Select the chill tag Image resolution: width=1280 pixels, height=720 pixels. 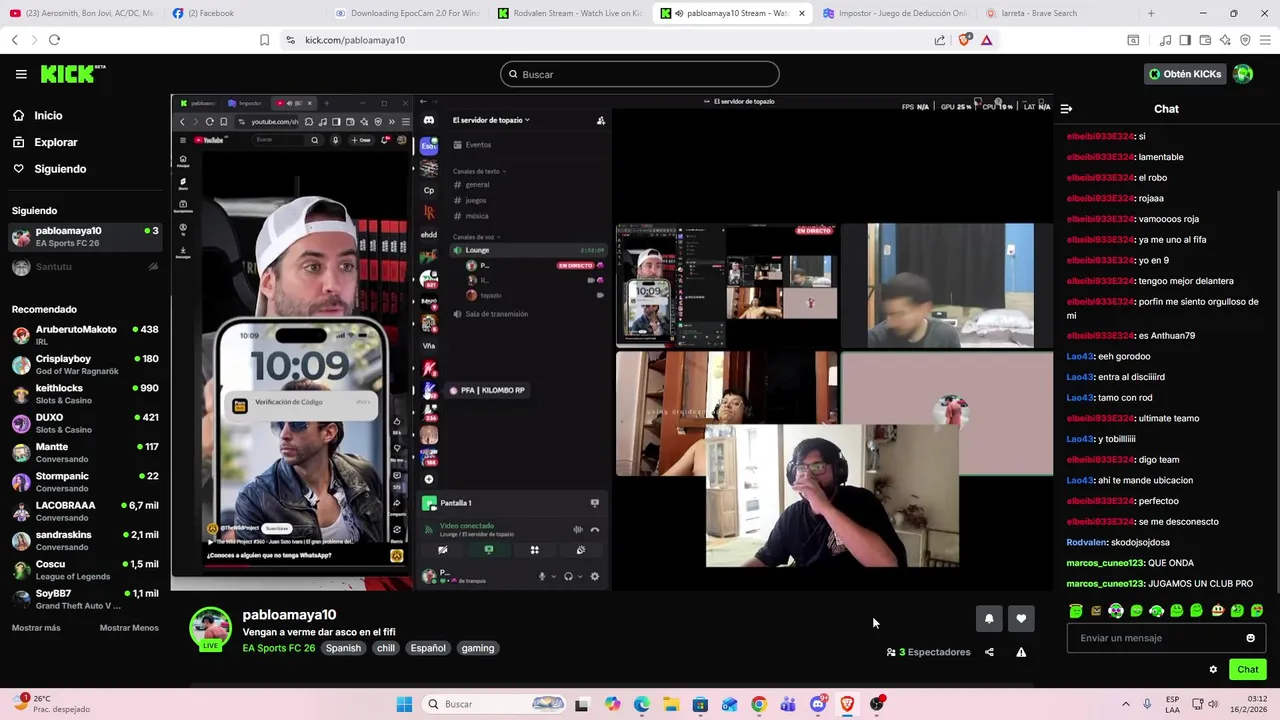[x=386, y=648]
